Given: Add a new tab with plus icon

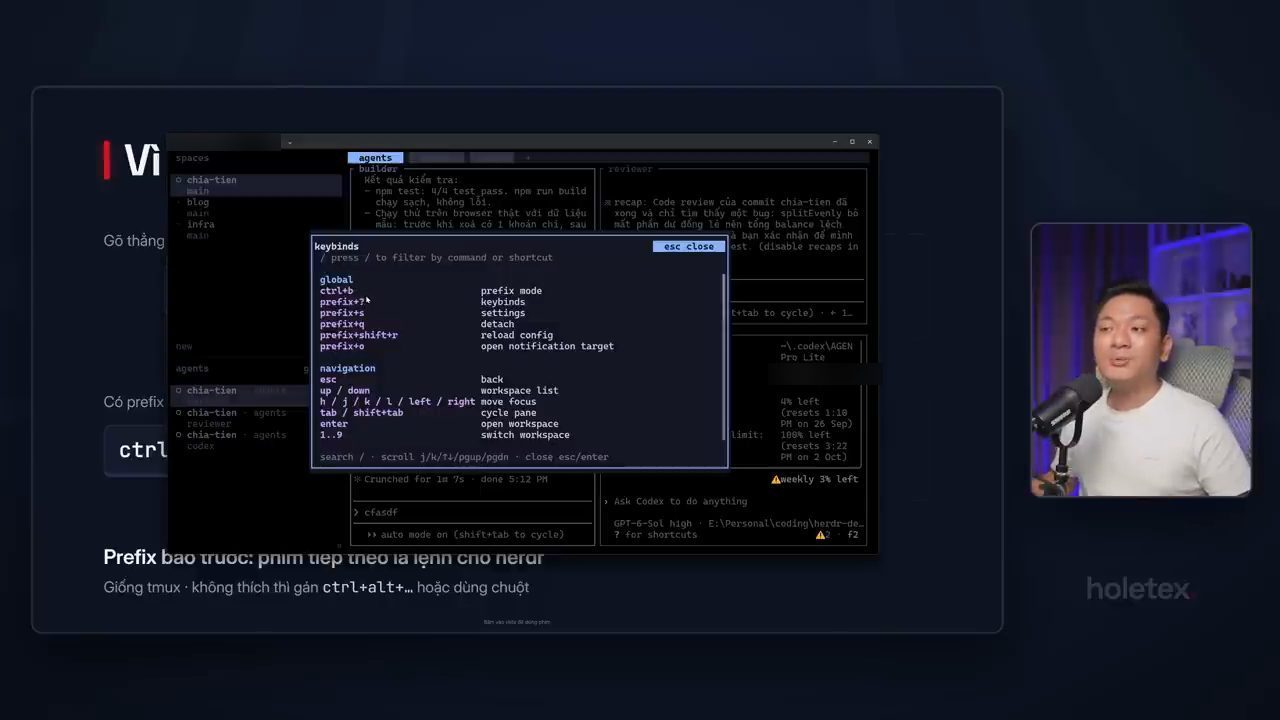Looking at the screenshot, I should pyautogui.click(x=528, y=158).
